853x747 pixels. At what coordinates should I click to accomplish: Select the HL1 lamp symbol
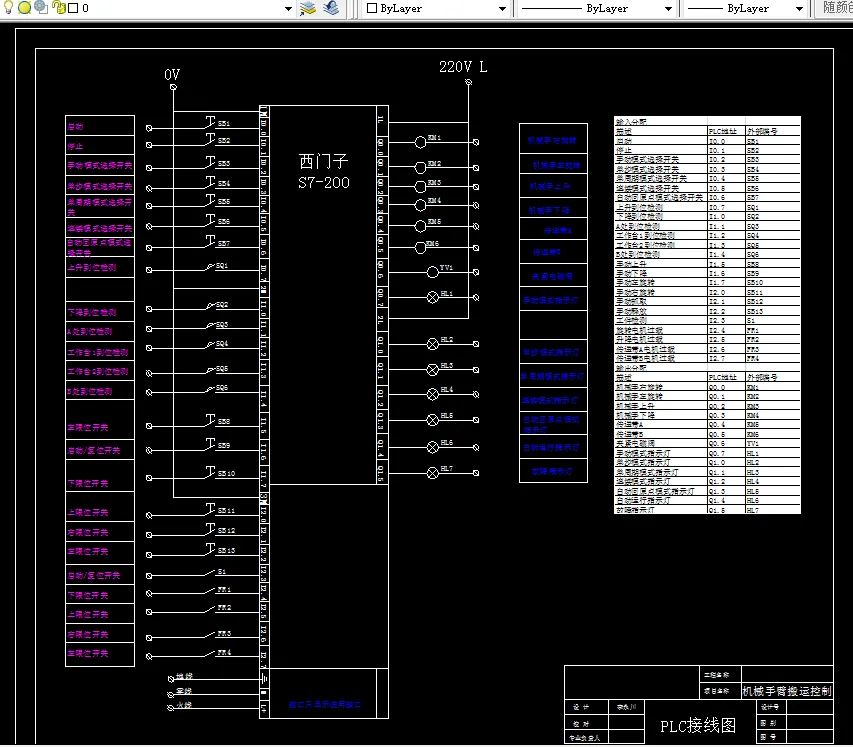click(433, 296)
